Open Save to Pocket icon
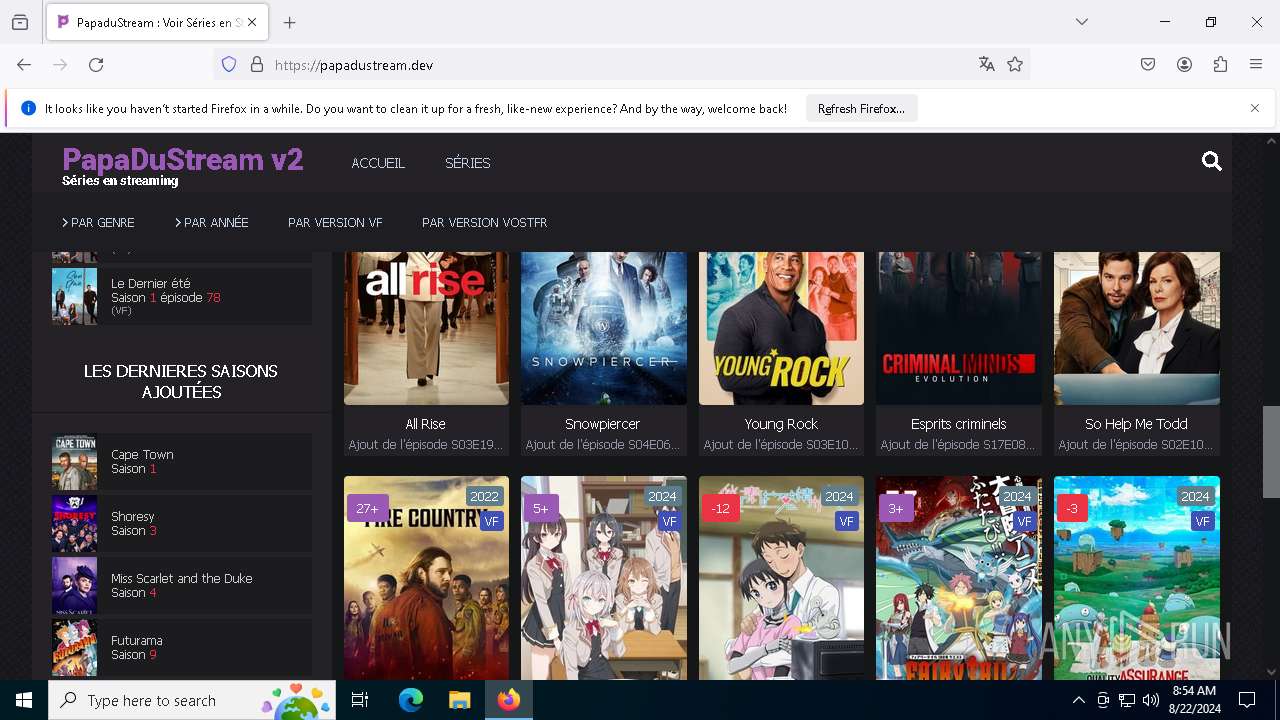This screenshot has width=1280, height=720. [x=1148, y=65]
